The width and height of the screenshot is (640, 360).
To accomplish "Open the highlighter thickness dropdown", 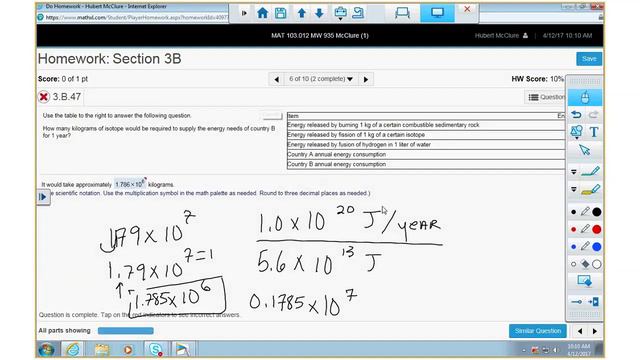I will (x=573, y=189).
